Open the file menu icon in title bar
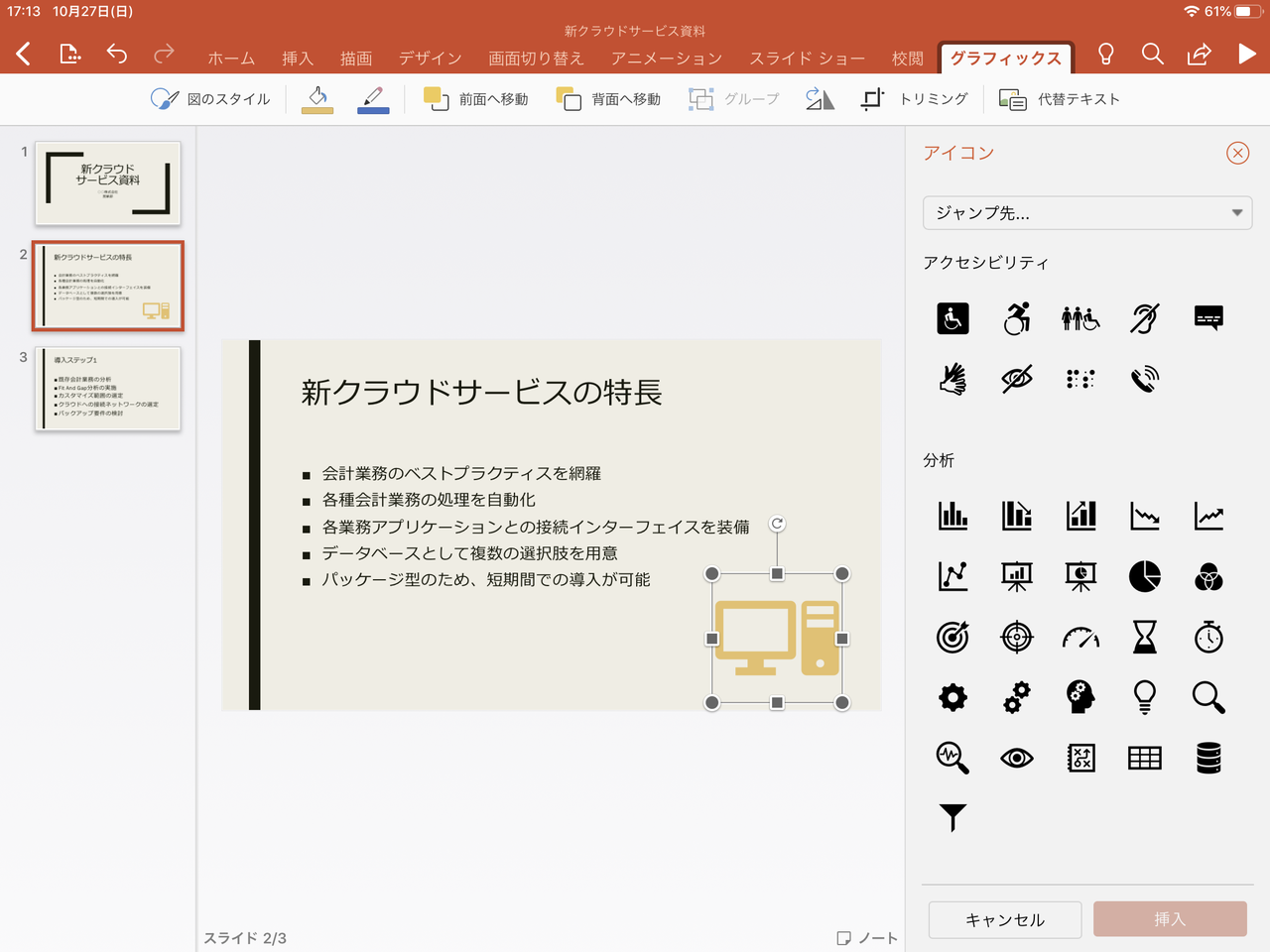 pos(69,54)
